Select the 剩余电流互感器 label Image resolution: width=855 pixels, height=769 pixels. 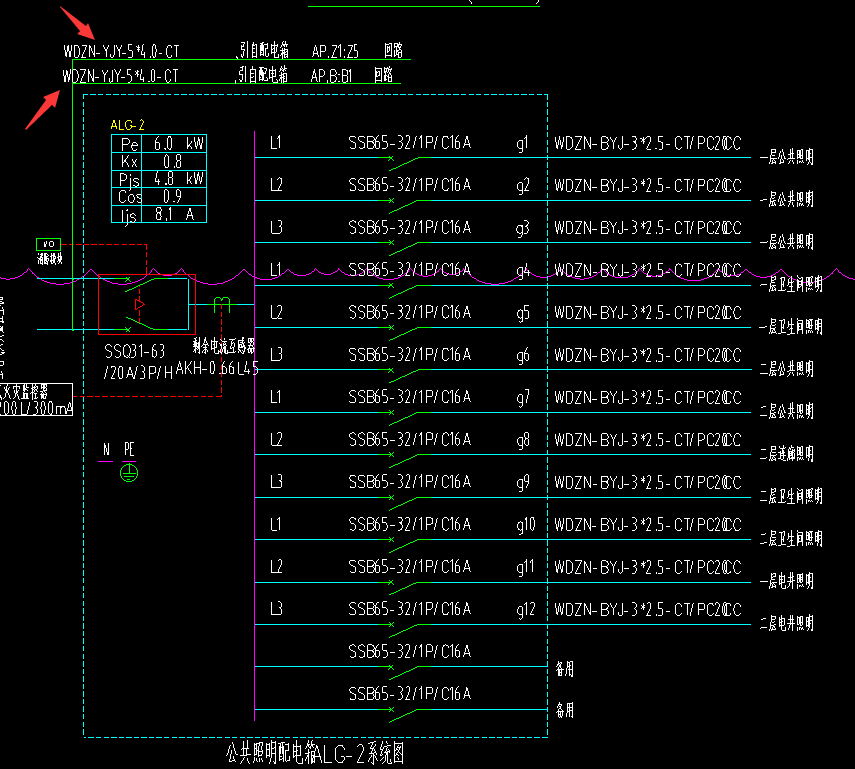point(224,345)
